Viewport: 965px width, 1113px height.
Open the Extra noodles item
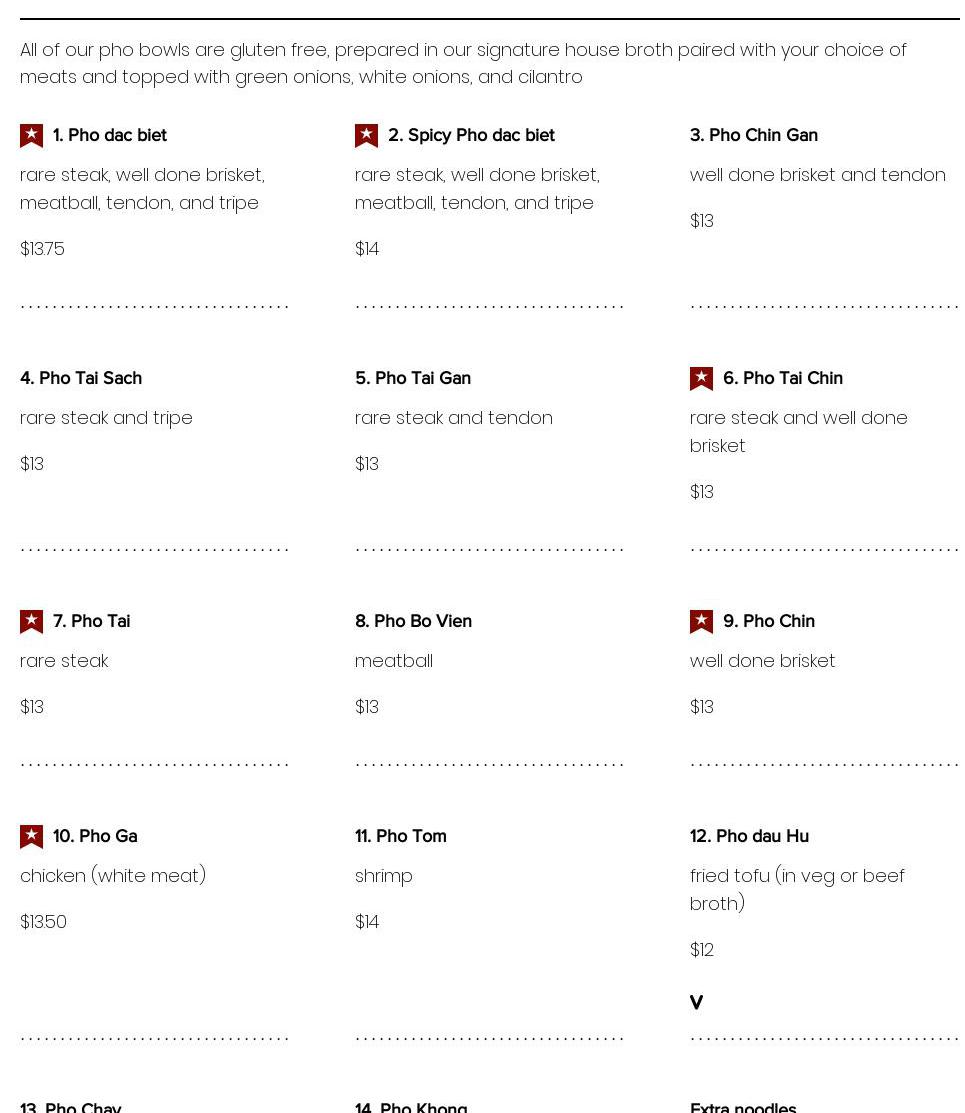743,1106
